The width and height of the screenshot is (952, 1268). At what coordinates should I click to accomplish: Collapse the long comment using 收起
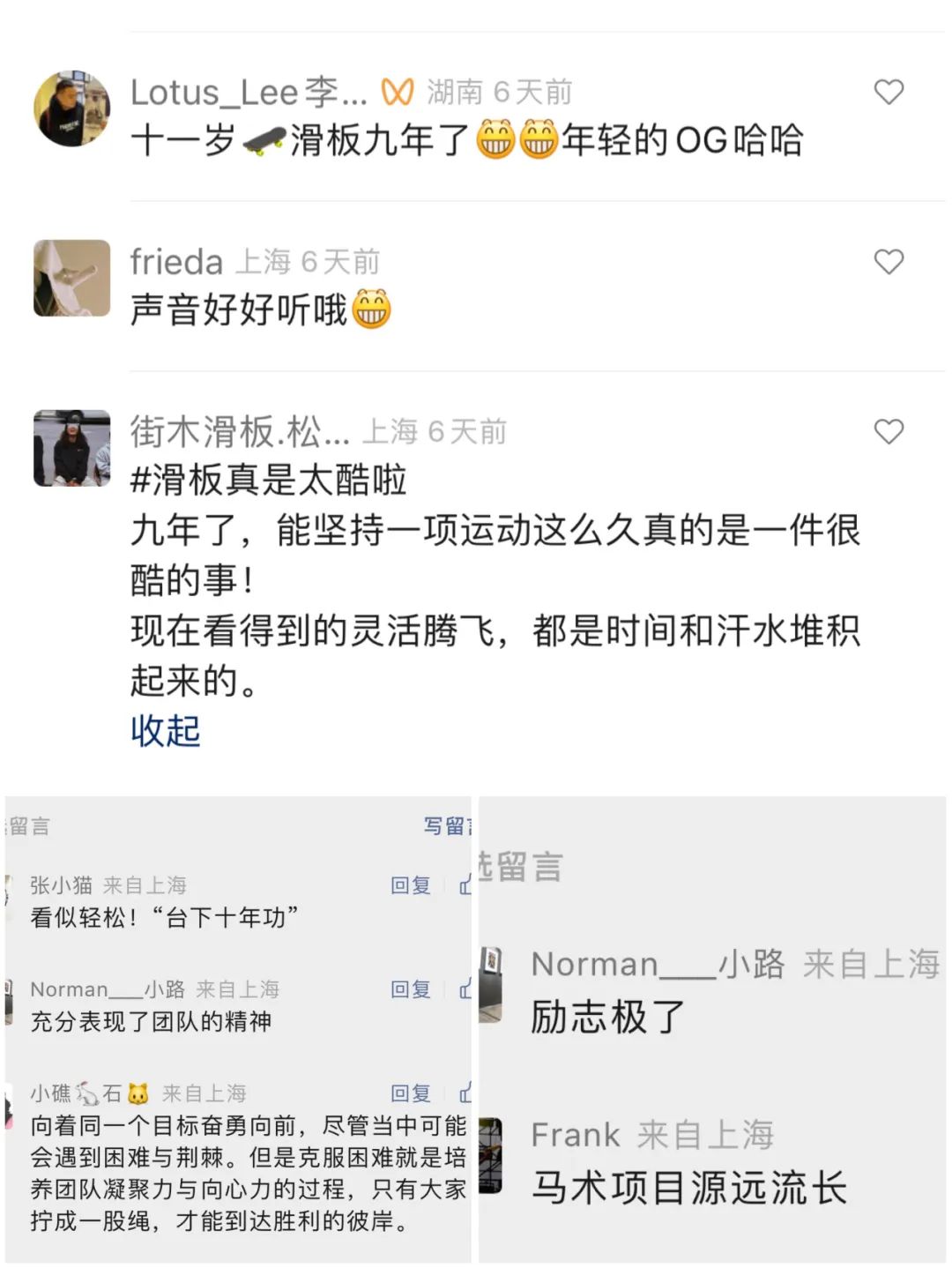(x=166, y=731)
